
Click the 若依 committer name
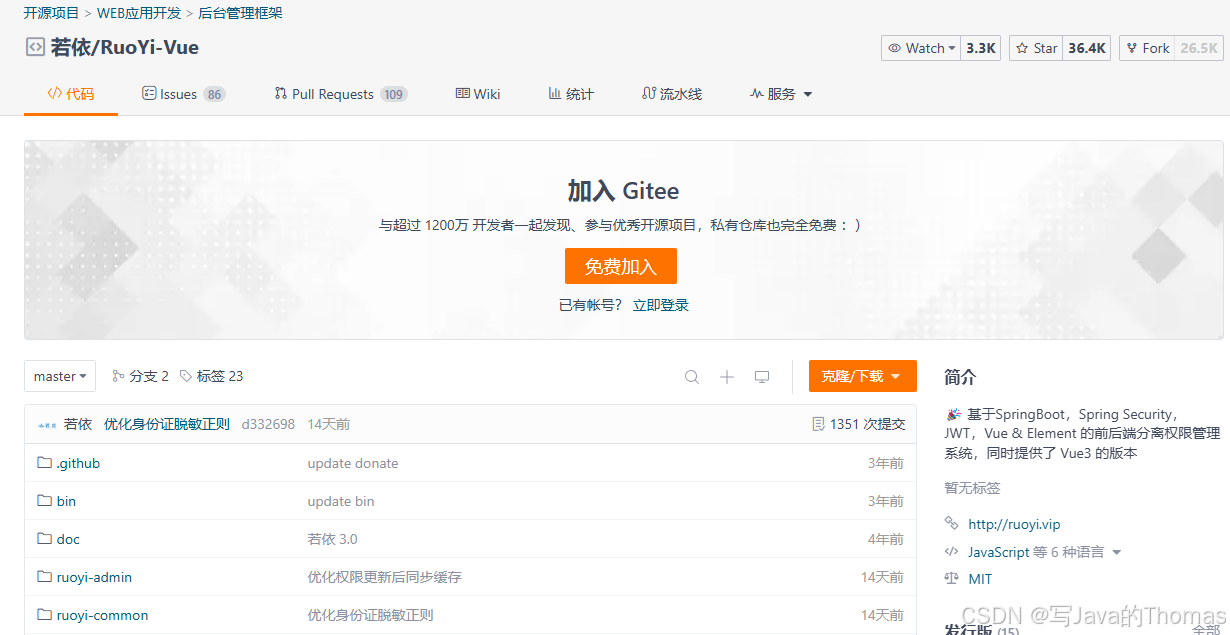click(x=78, y=424)
